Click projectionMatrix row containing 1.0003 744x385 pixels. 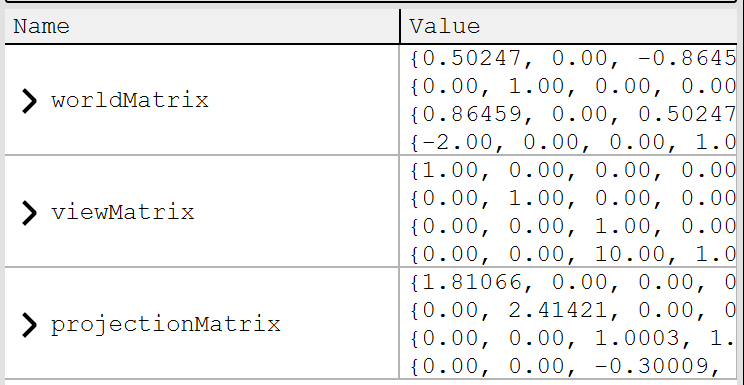[x=573, y=339]
